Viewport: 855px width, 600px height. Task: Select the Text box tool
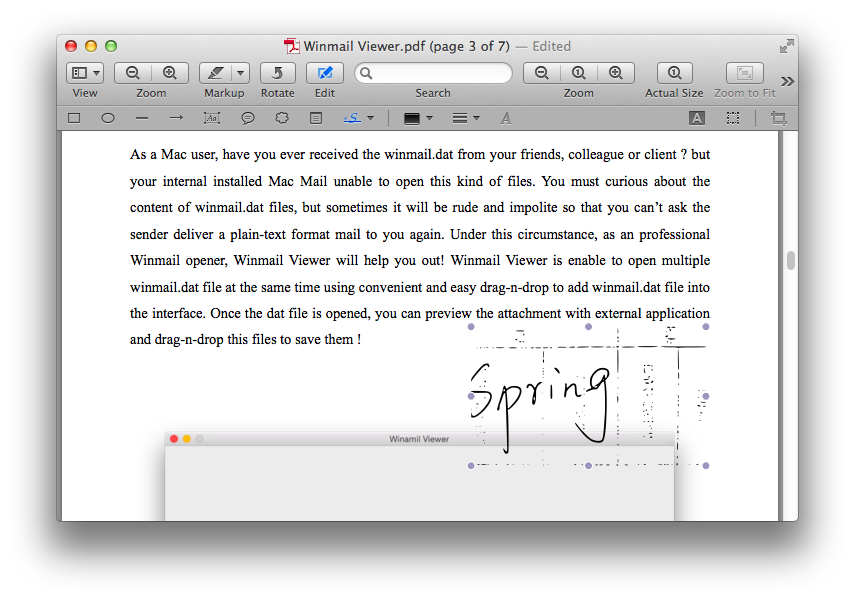(212, 118)
